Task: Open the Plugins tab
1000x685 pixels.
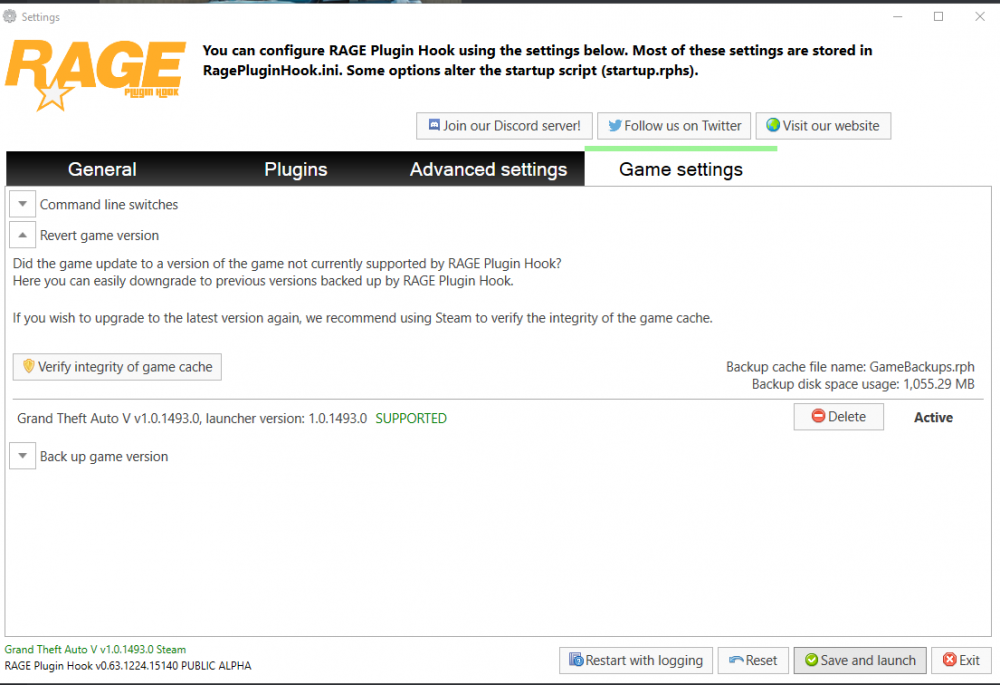Action: [295, 169]
